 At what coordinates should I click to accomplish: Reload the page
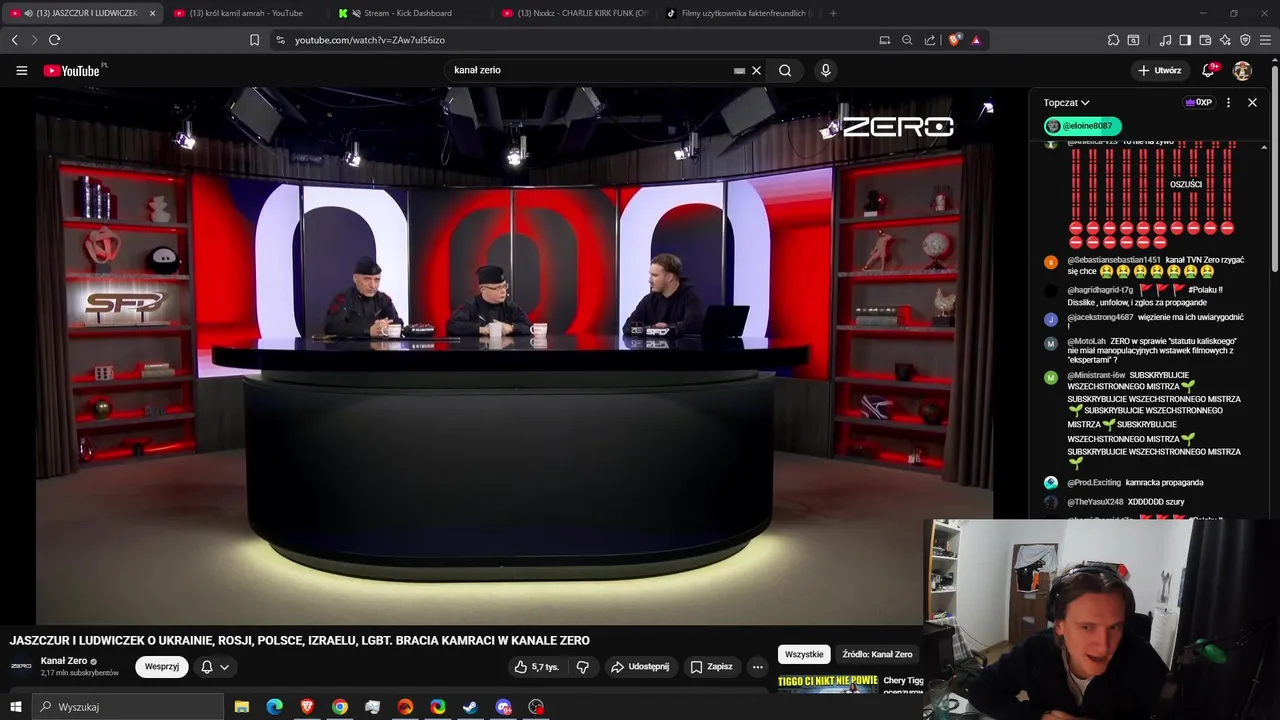pos(54,40)
